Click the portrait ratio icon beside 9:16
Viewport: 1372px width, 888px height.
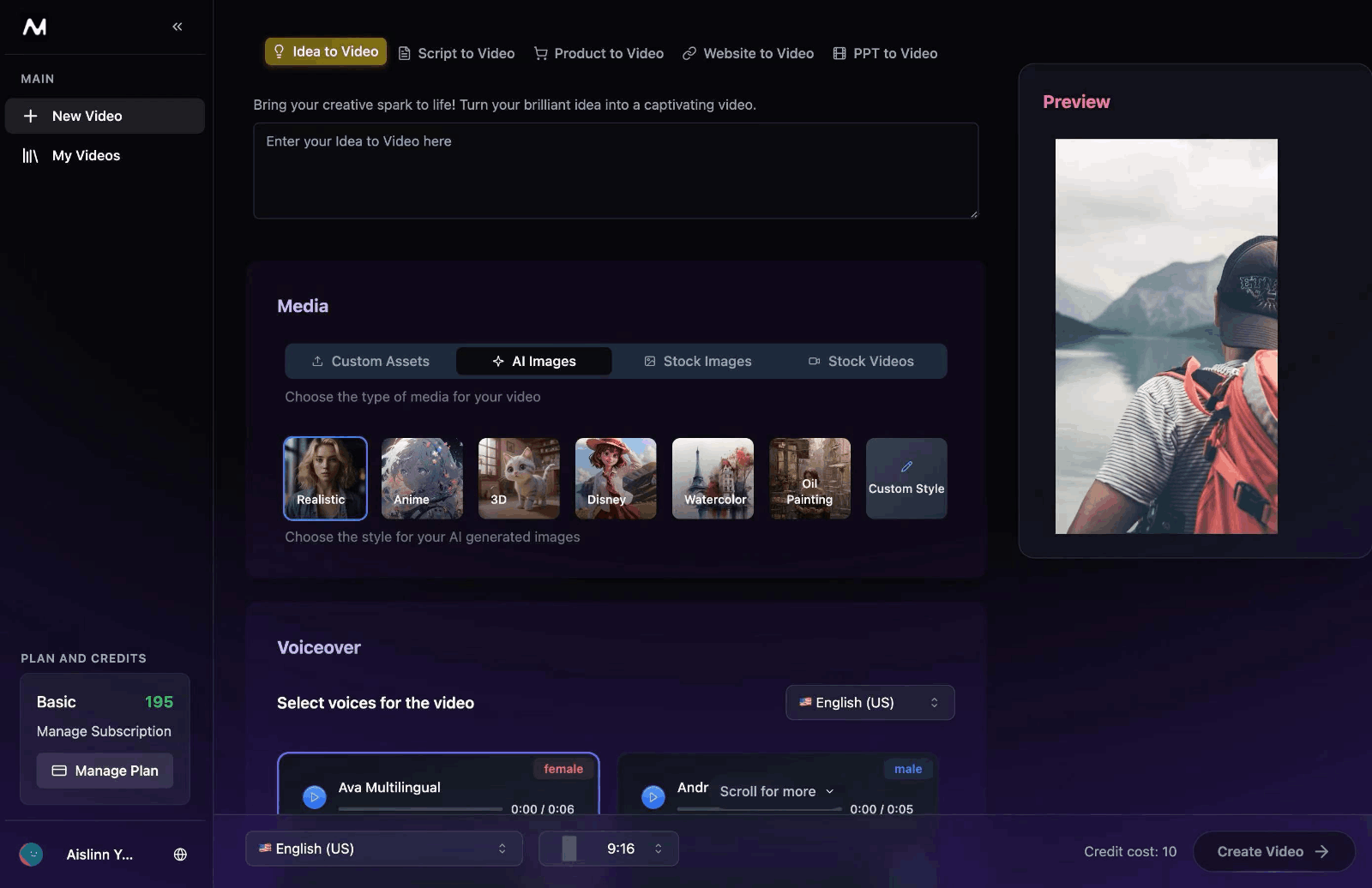tap(569, 849)
